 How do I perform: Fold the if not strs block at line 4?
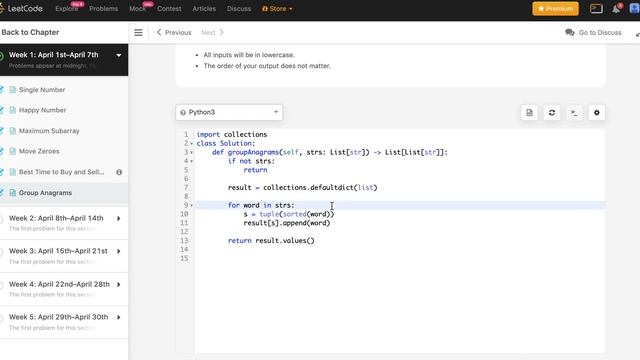point(191,161)
